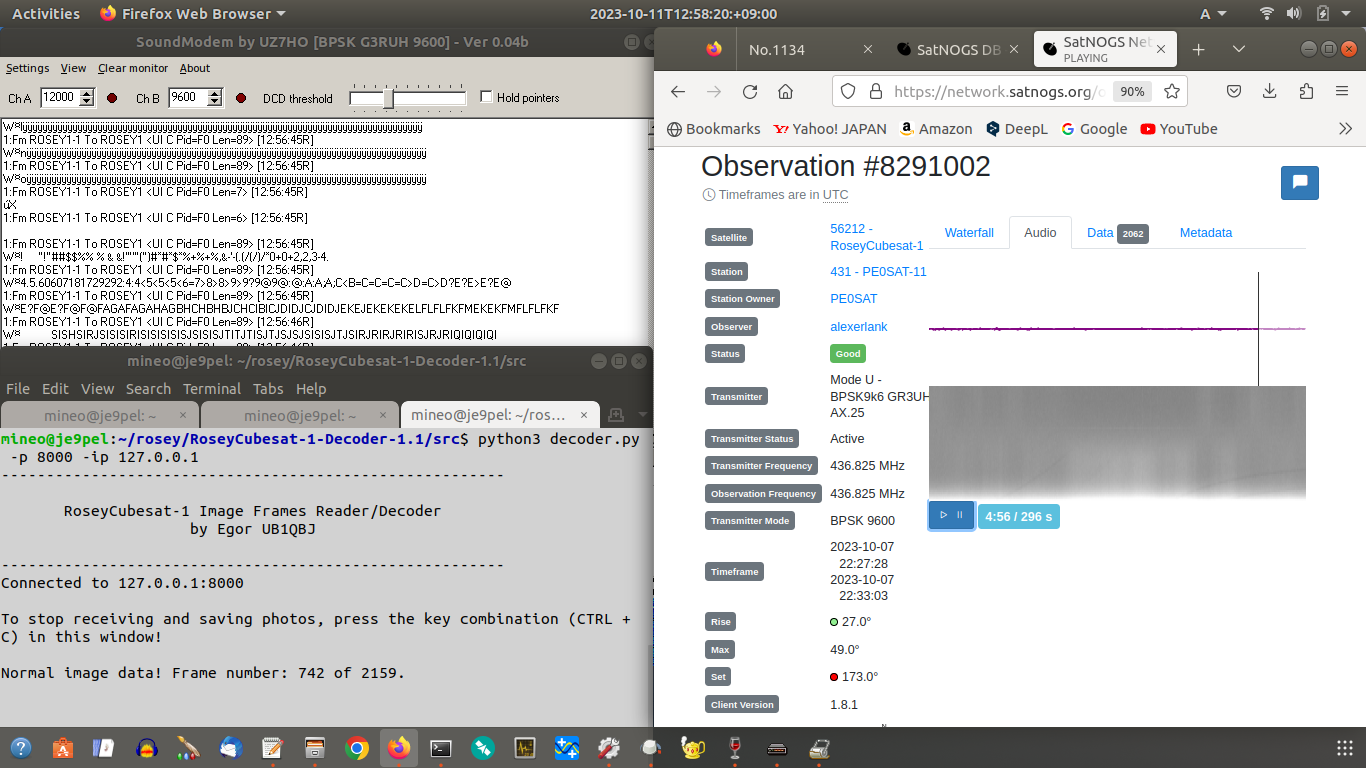Open the 431 - PE0SAT-11 station link

click(x=878, y=272)
